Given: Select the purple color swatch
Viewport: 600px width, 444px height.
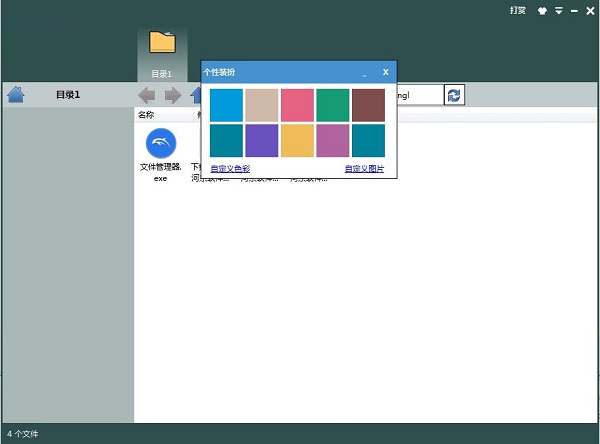Looking at the screenshot, I should point(262,140).
